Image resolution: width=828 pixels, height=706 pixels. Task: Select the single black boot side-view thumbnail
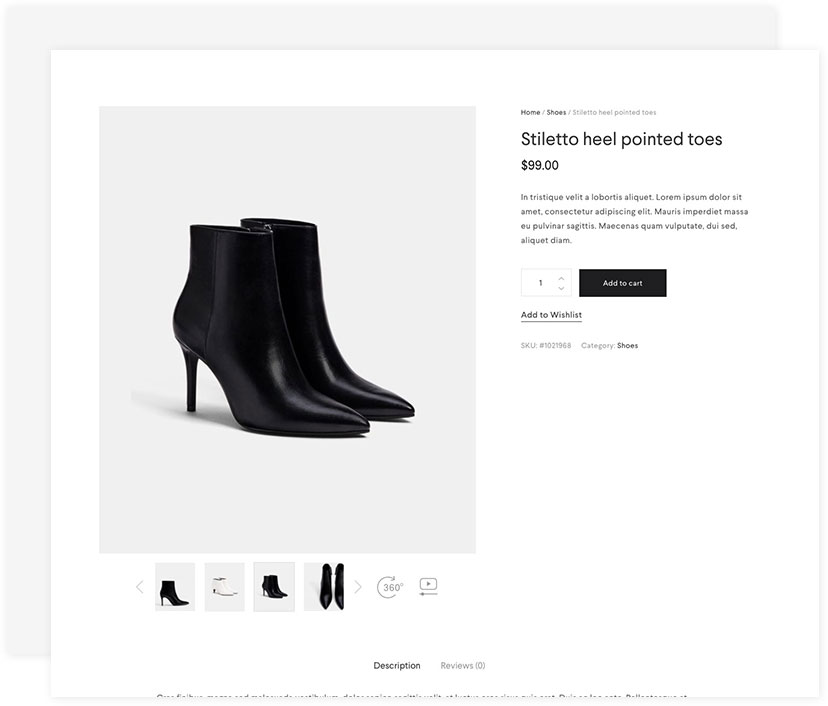(x=174, y=587)
